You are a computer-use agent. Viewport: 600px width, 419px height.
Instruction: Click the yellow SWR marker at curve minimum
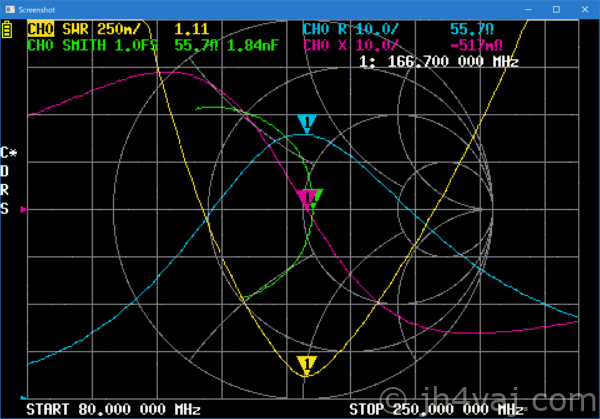click(x=307, y=365)
